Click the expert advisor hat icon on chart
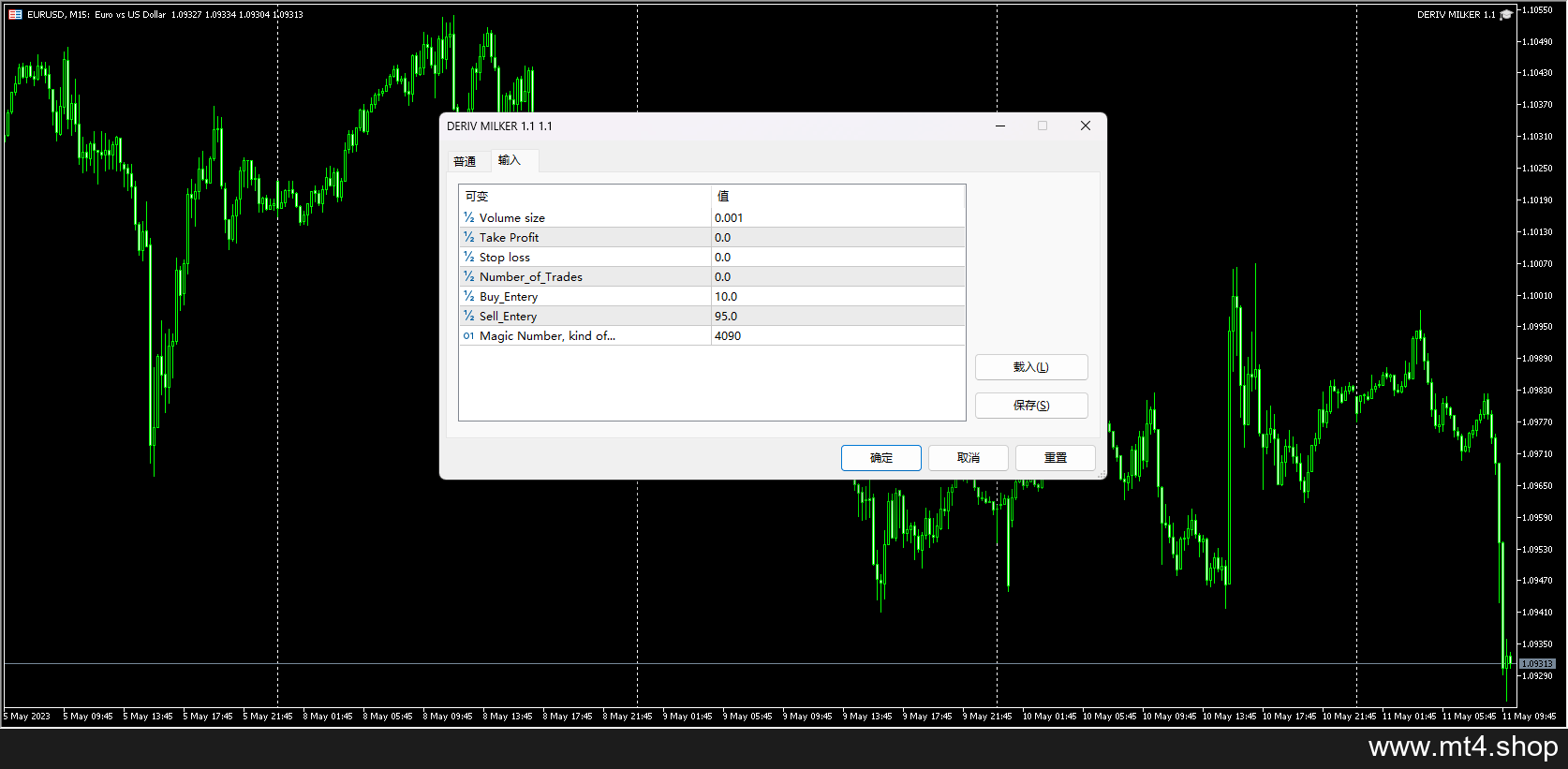 pos(1506,14)
